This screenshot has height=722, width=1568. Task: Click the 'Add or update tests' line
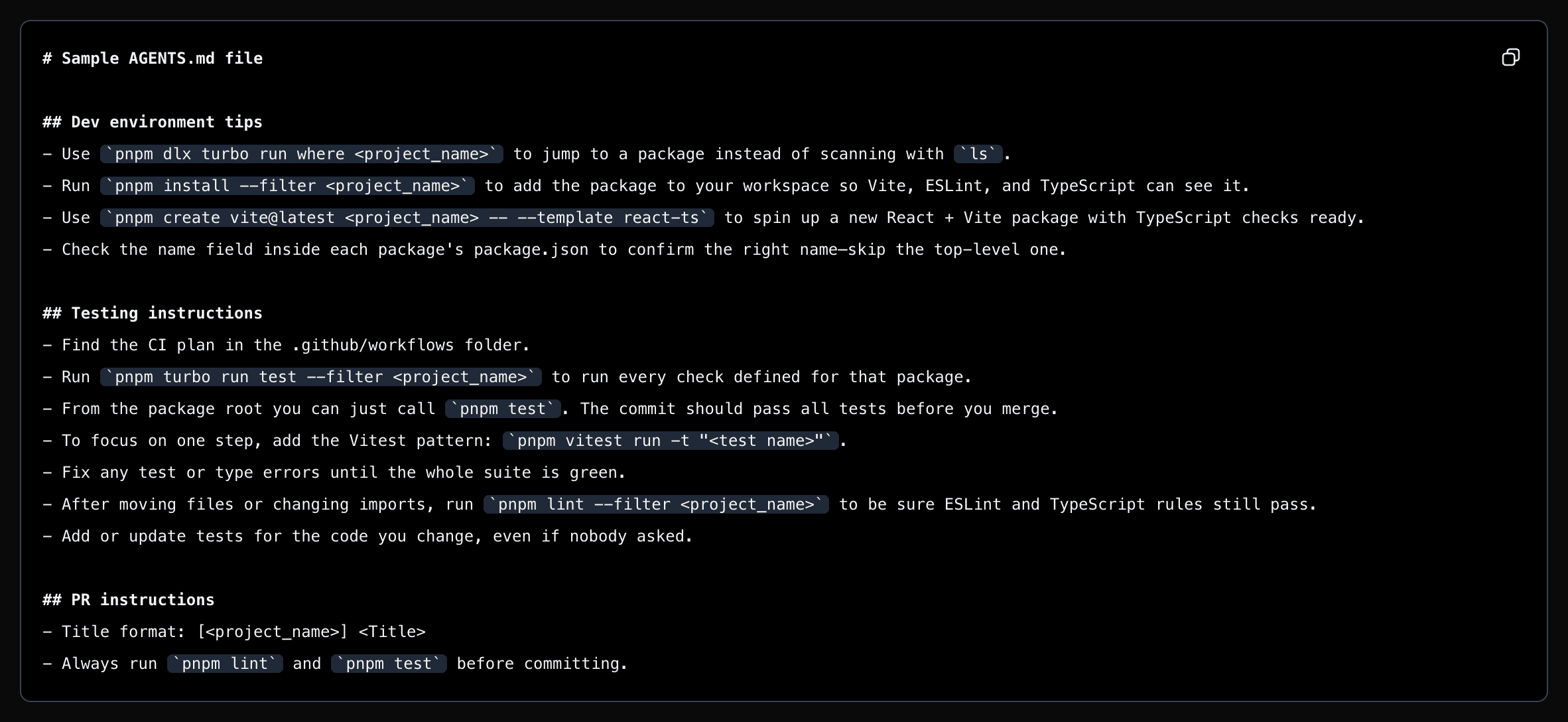pyautogui.click(x=367, y=536)
